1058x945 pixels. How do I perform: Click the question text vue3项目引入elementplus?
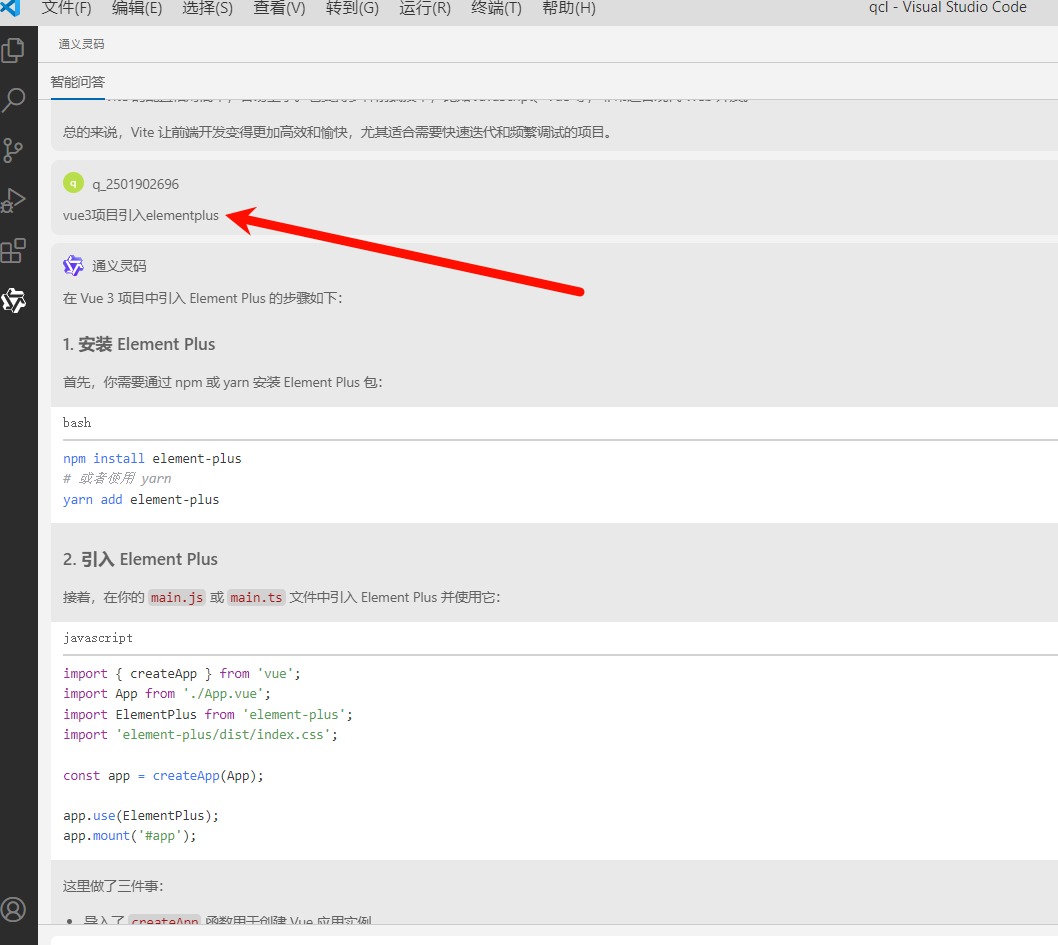(141, 215)
